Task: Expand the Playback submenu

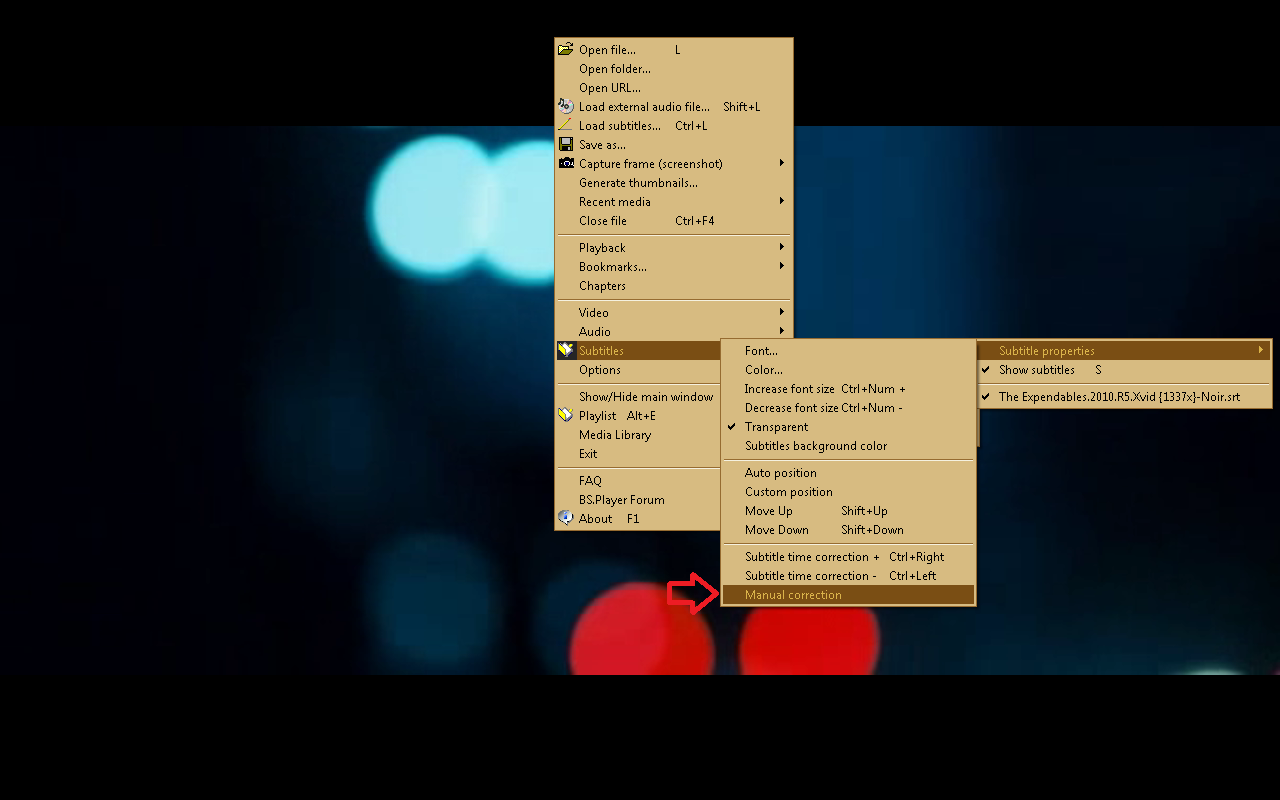Action: click(602, 248)
